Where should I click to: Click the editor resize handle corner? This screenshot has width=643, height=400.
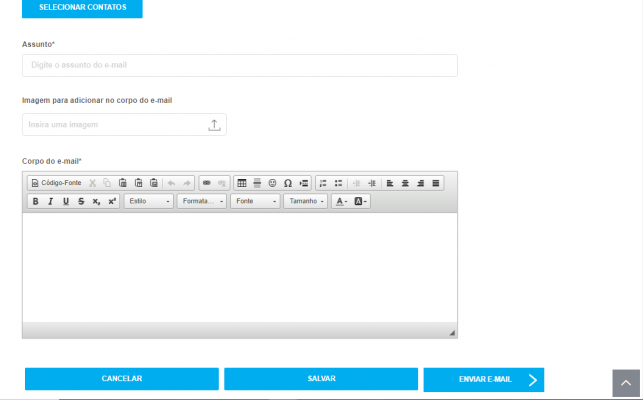[x=452, y=333]
